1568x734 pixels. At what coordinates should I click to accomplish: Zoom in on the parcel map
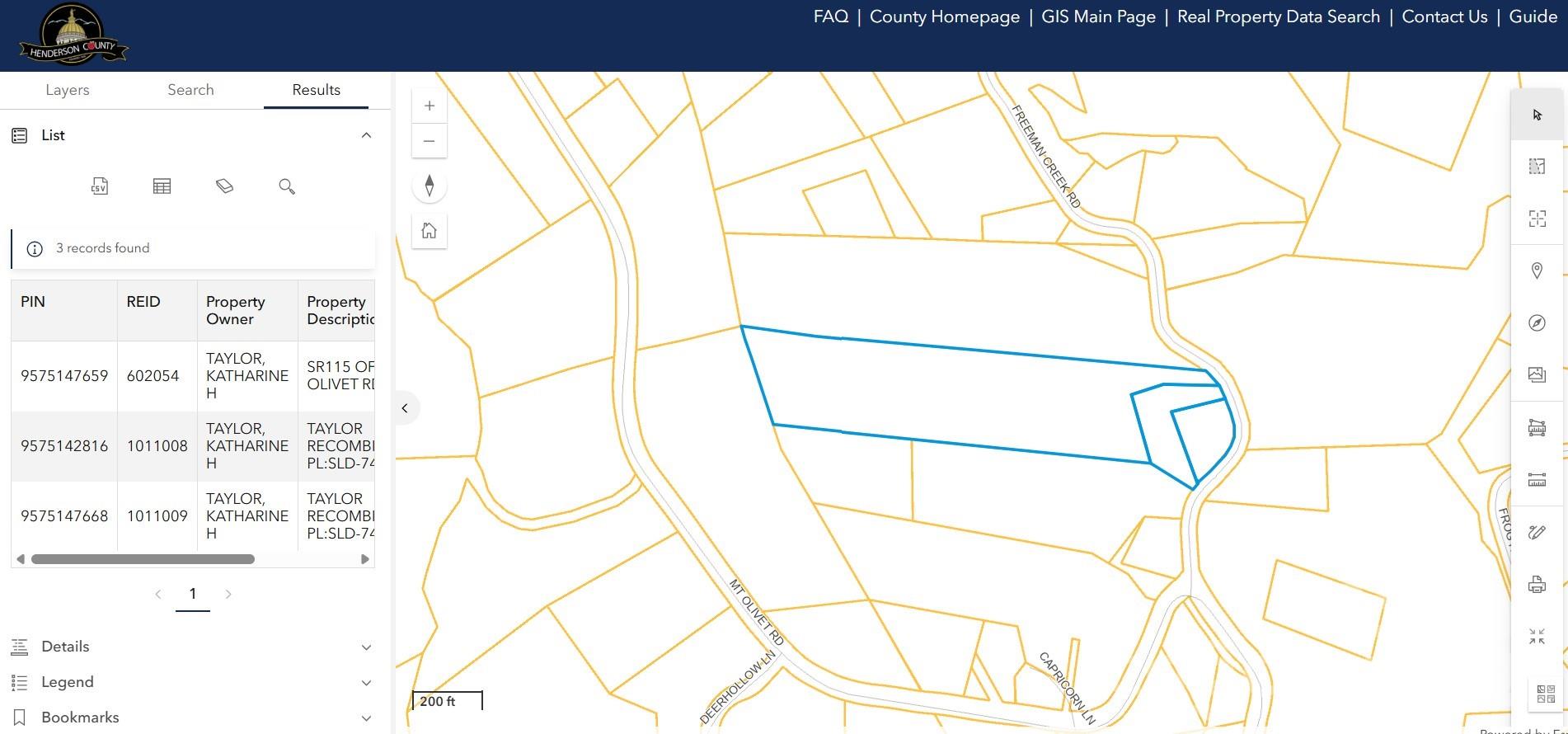point(430,106)
